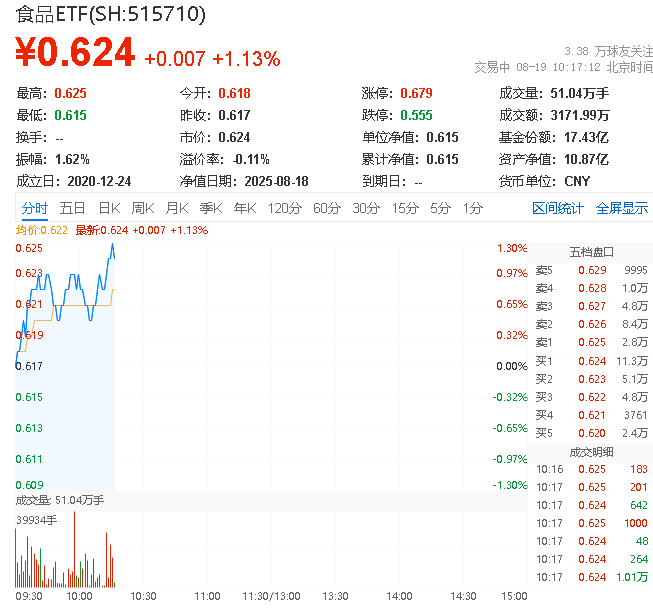653x615 pixels.
Task: Switch to the 分时 chart tab
Action: [x=35, y=208]
